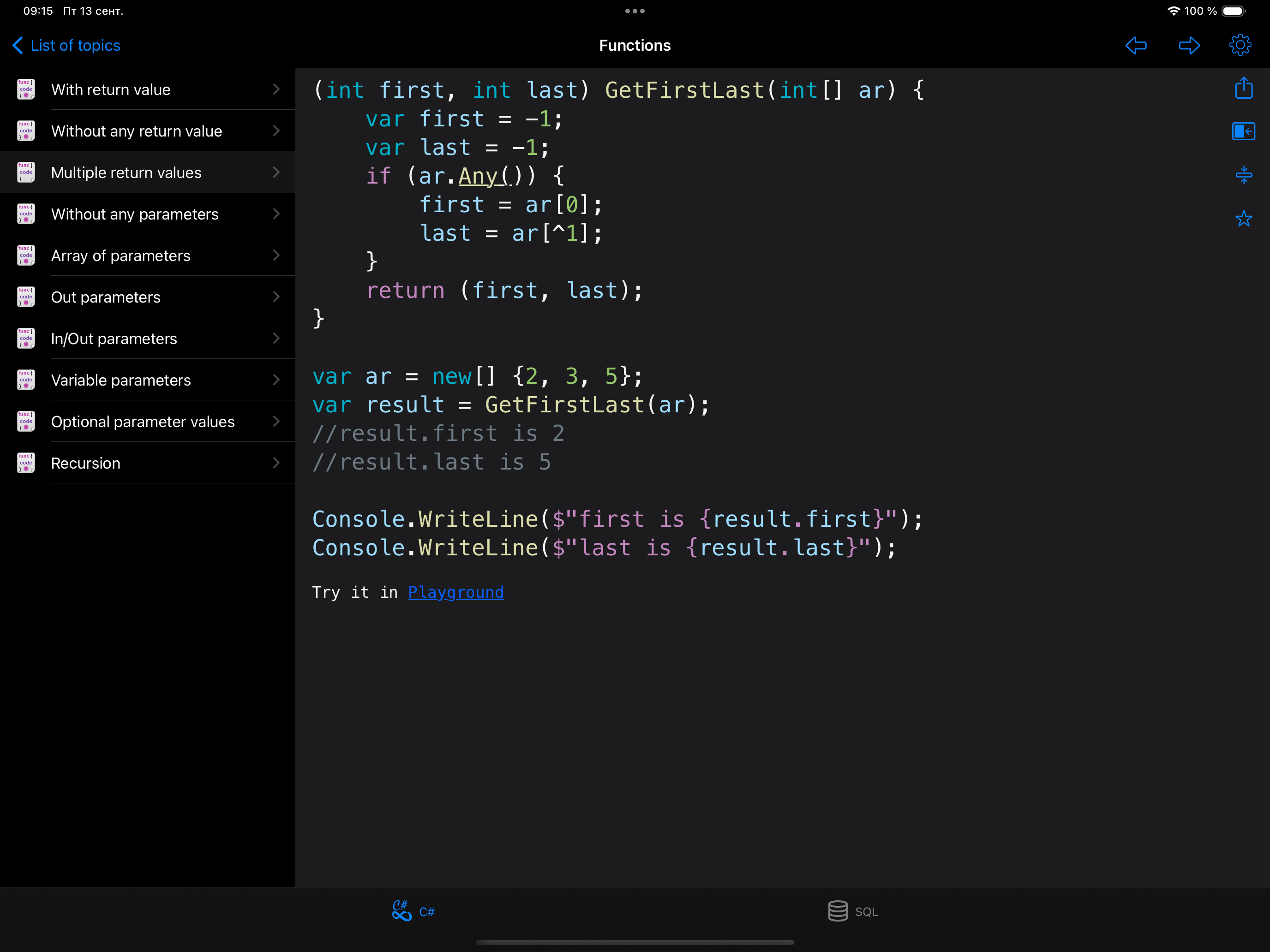
Task: Open the In/Out parameters topic
Action: point(148,338)
